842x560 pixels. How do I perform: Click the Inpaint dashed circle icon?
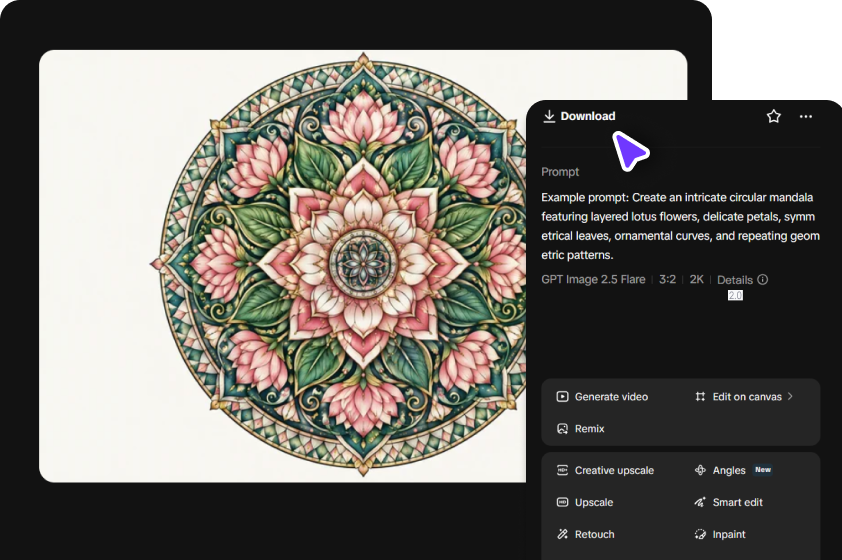pyautogui.click(x=700, y=534)
